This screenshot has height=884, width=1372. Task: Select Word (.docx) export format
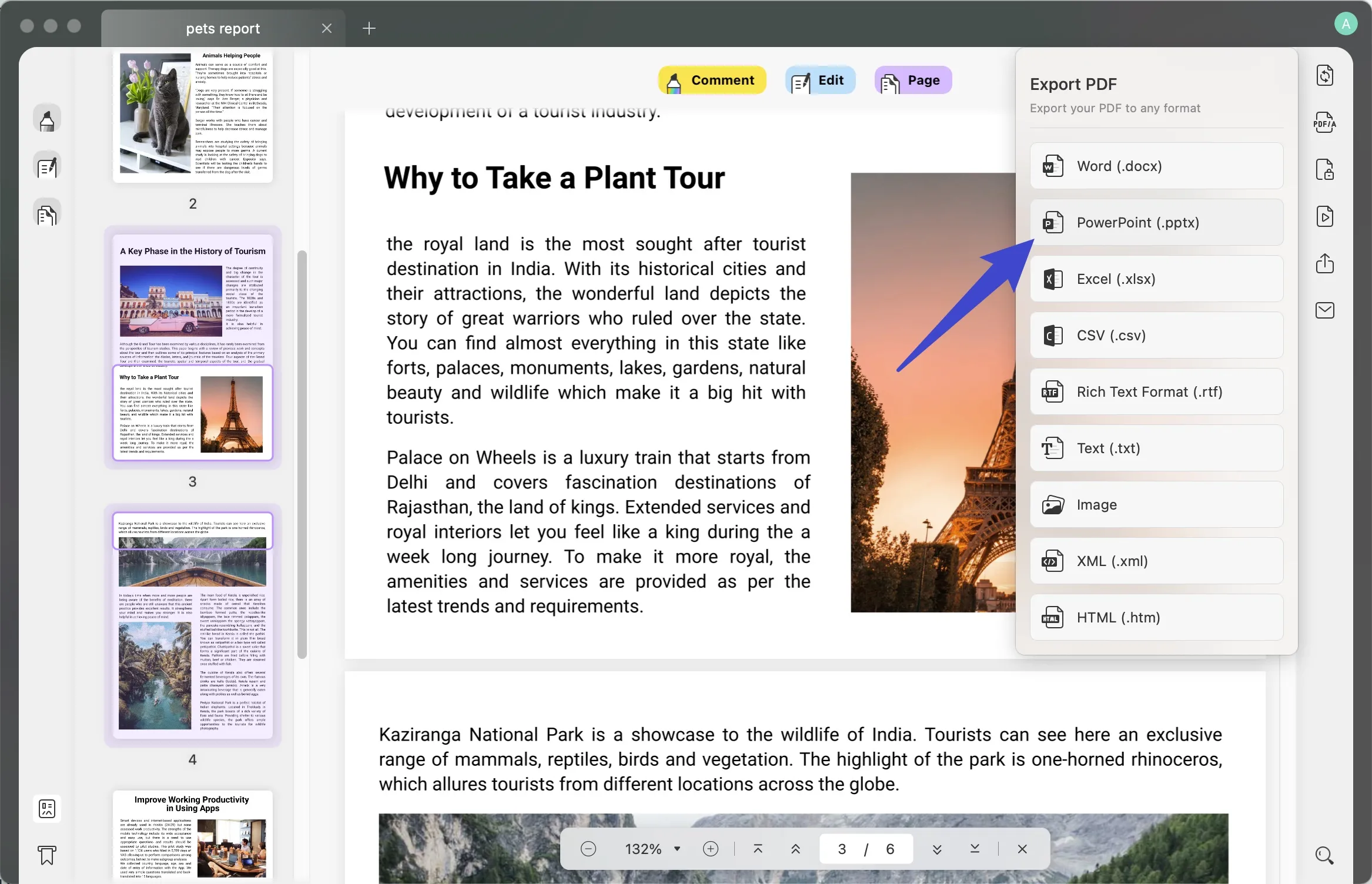(1155, 165)
